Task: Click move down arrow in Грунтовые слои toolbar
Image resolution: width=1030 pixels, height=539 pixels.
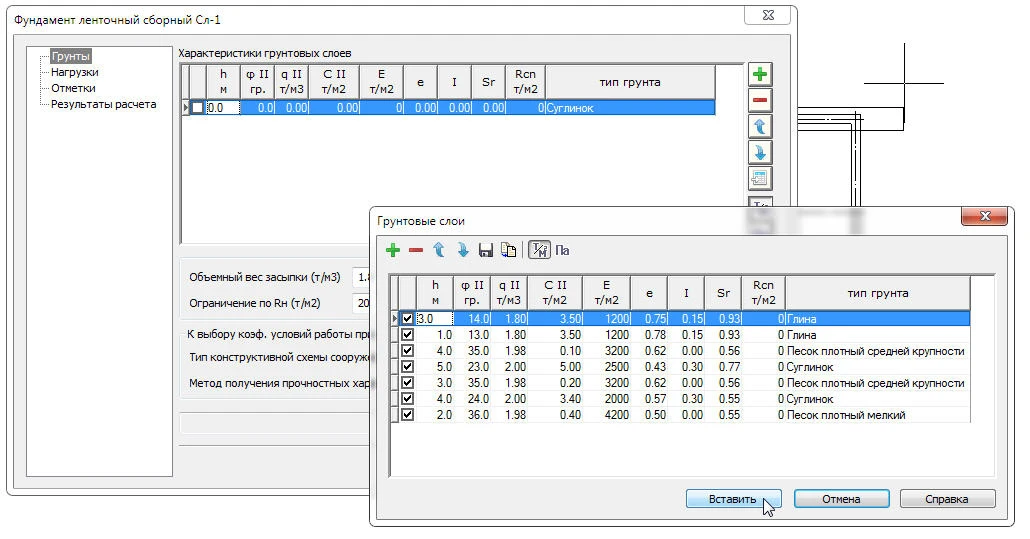Action: coord(463,250)
